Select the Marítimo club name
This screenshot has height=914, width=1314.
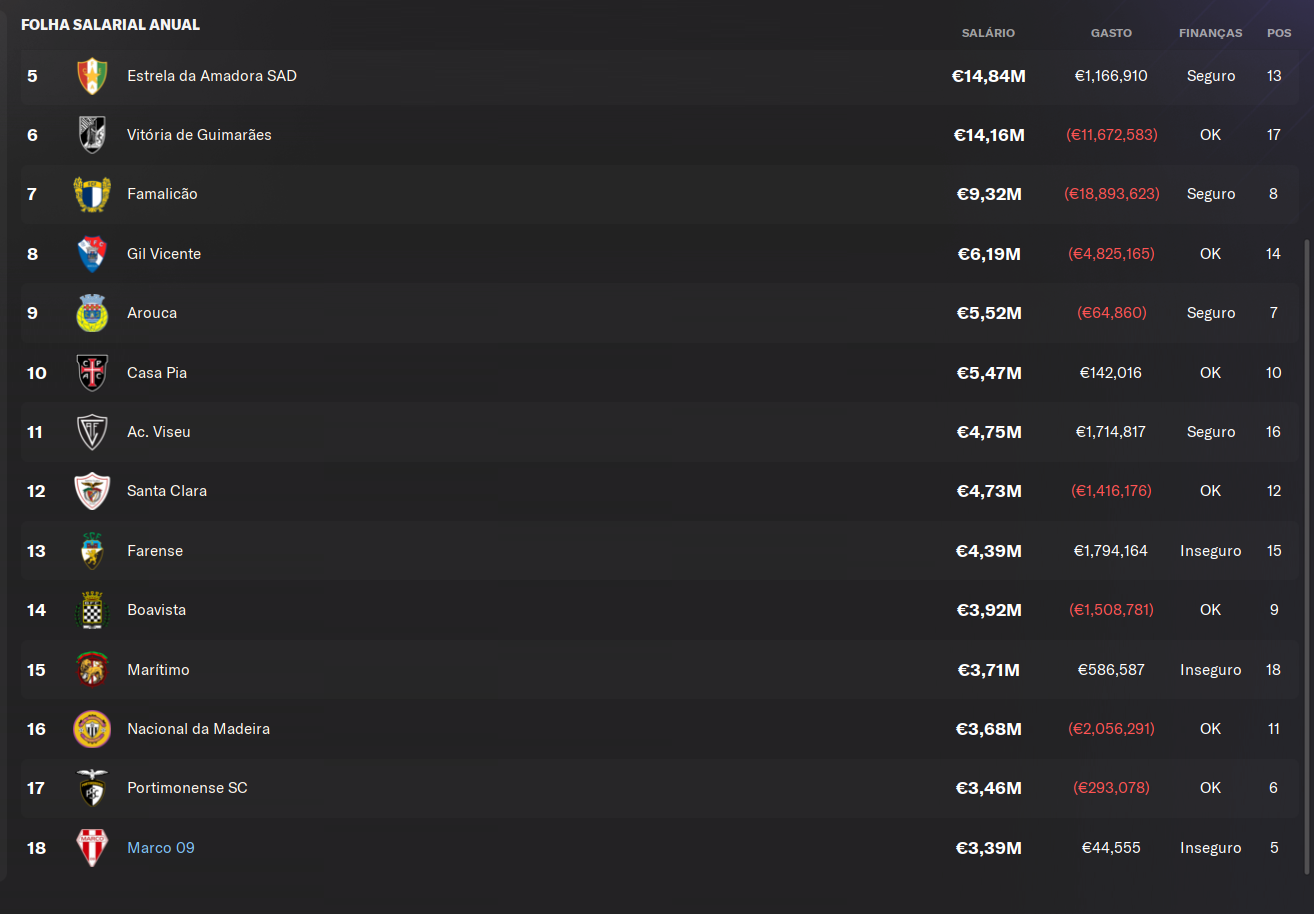click(x=158, y=670)
